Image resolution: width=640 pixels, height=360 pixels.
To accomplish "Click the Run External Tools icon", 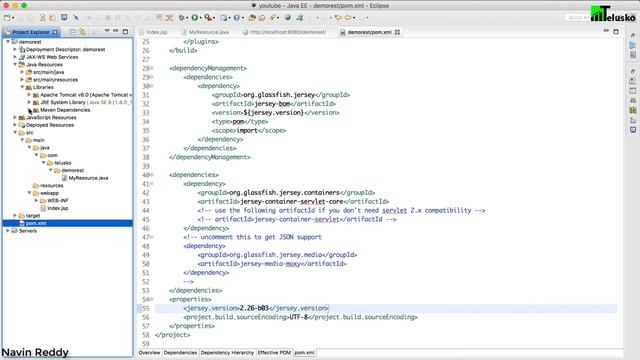I will pyautogui.click(x=208, y=18).
